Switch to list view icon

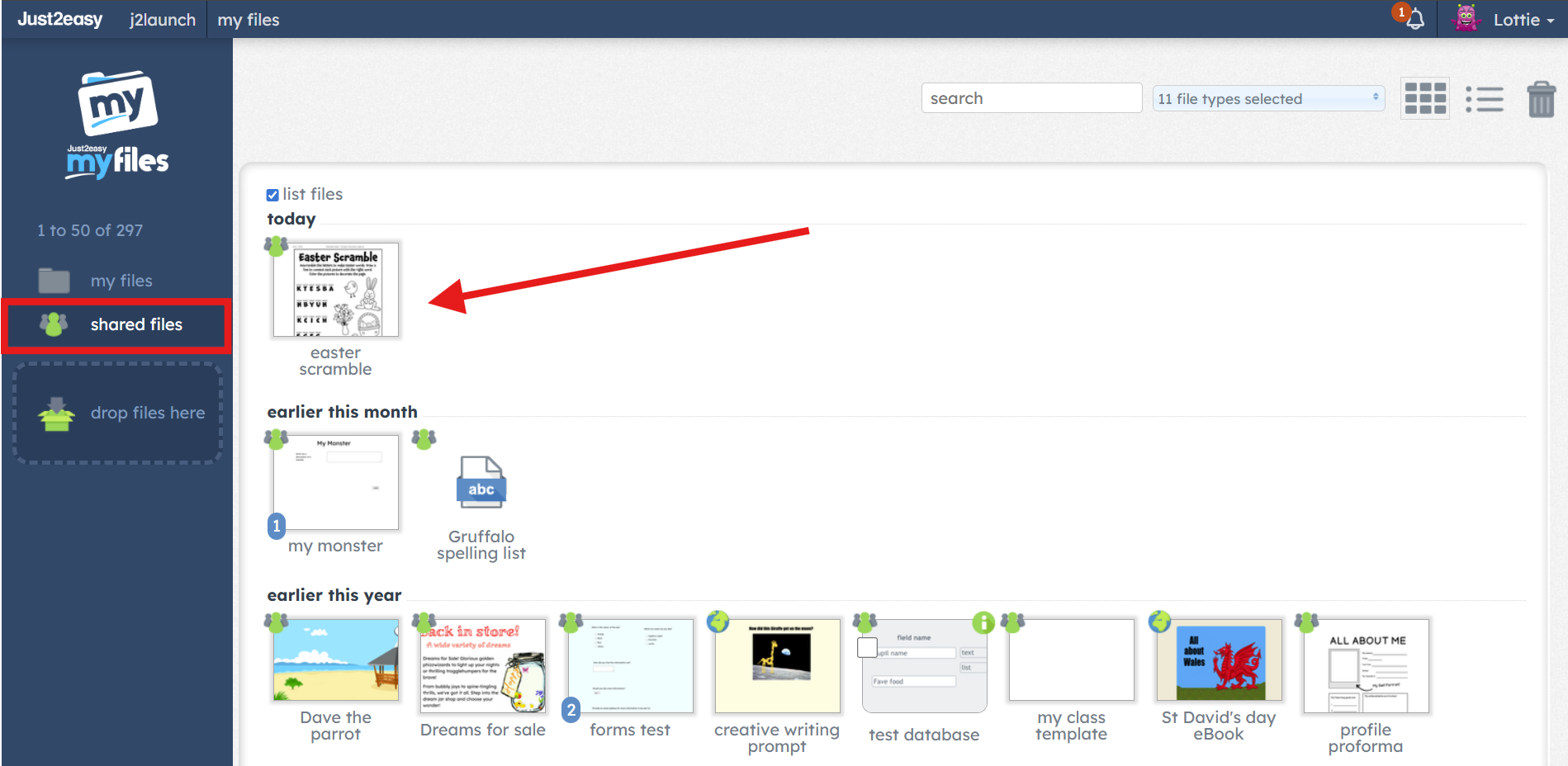click(1485, 99)
